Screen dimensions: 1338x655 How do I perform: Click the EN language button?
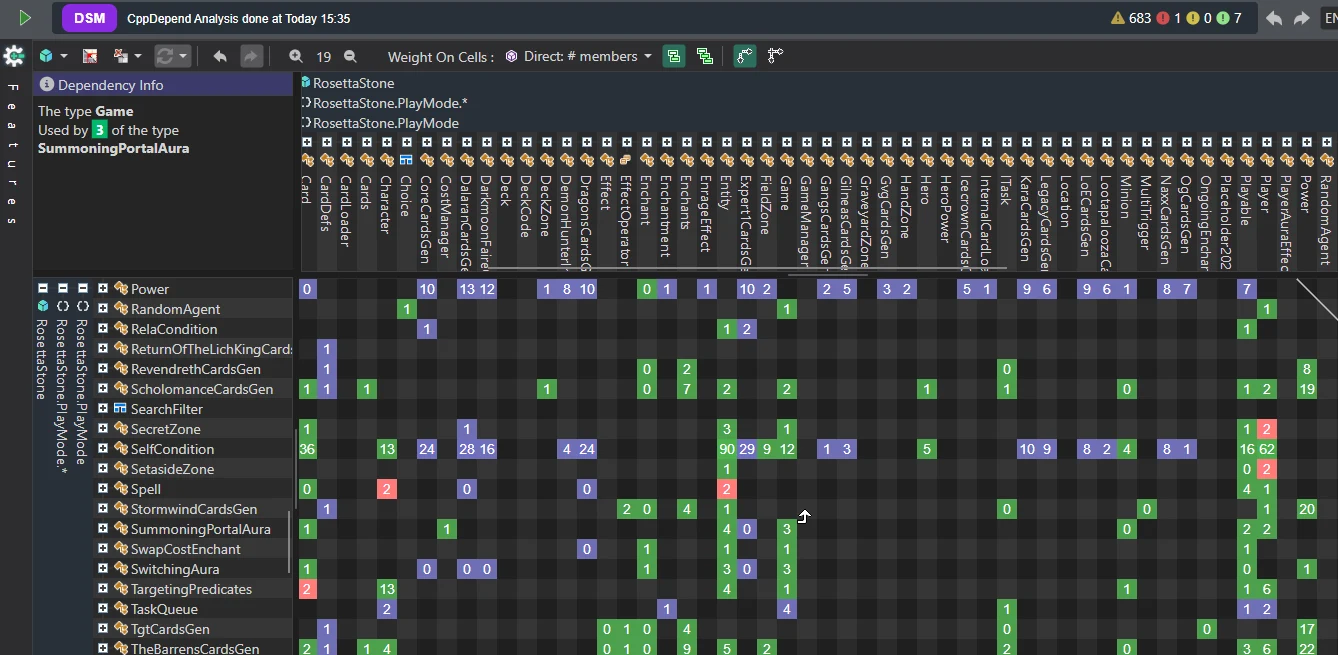pyautogui.click(x=1329, y=18)
